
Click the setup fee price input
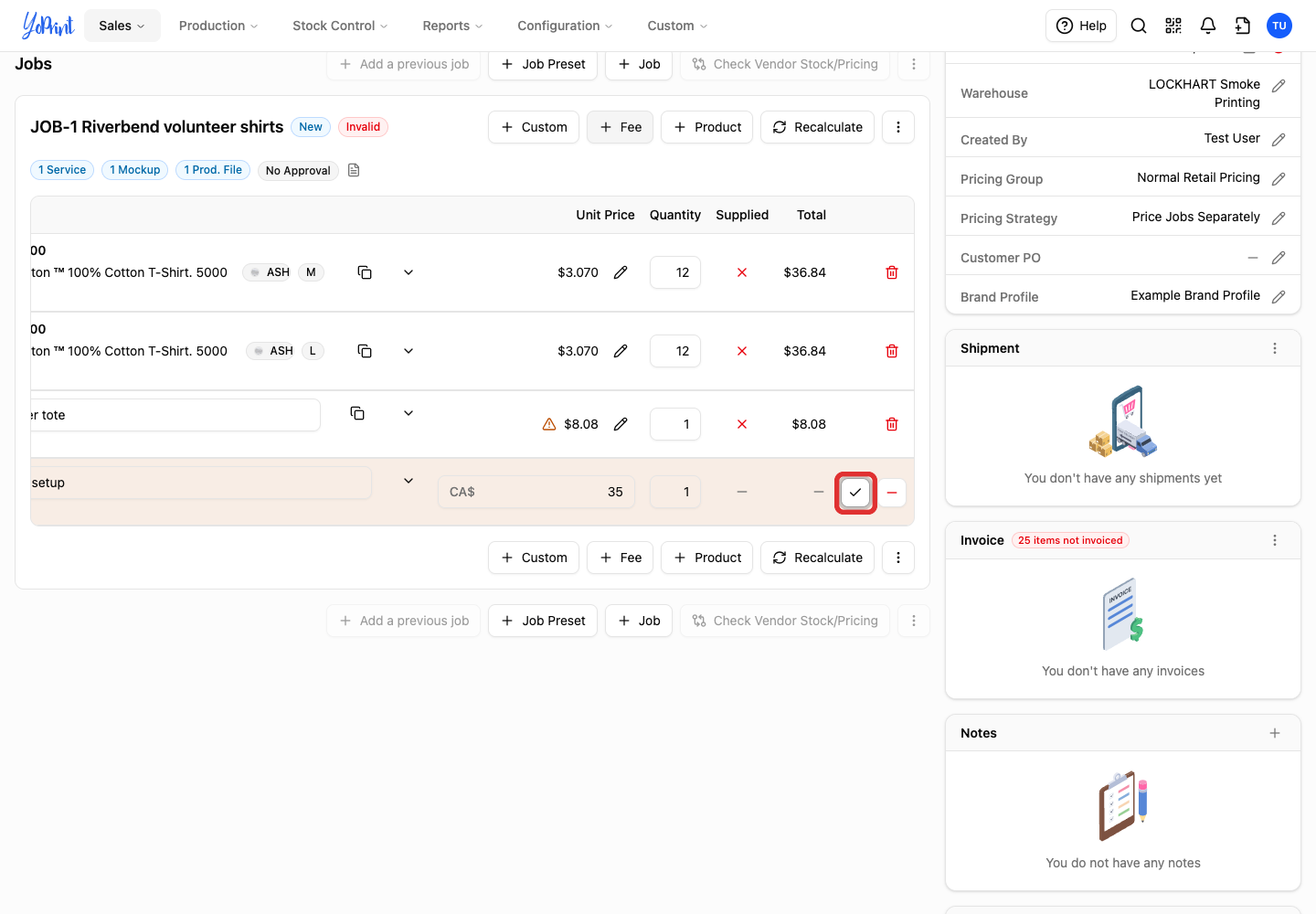[536, 492]
